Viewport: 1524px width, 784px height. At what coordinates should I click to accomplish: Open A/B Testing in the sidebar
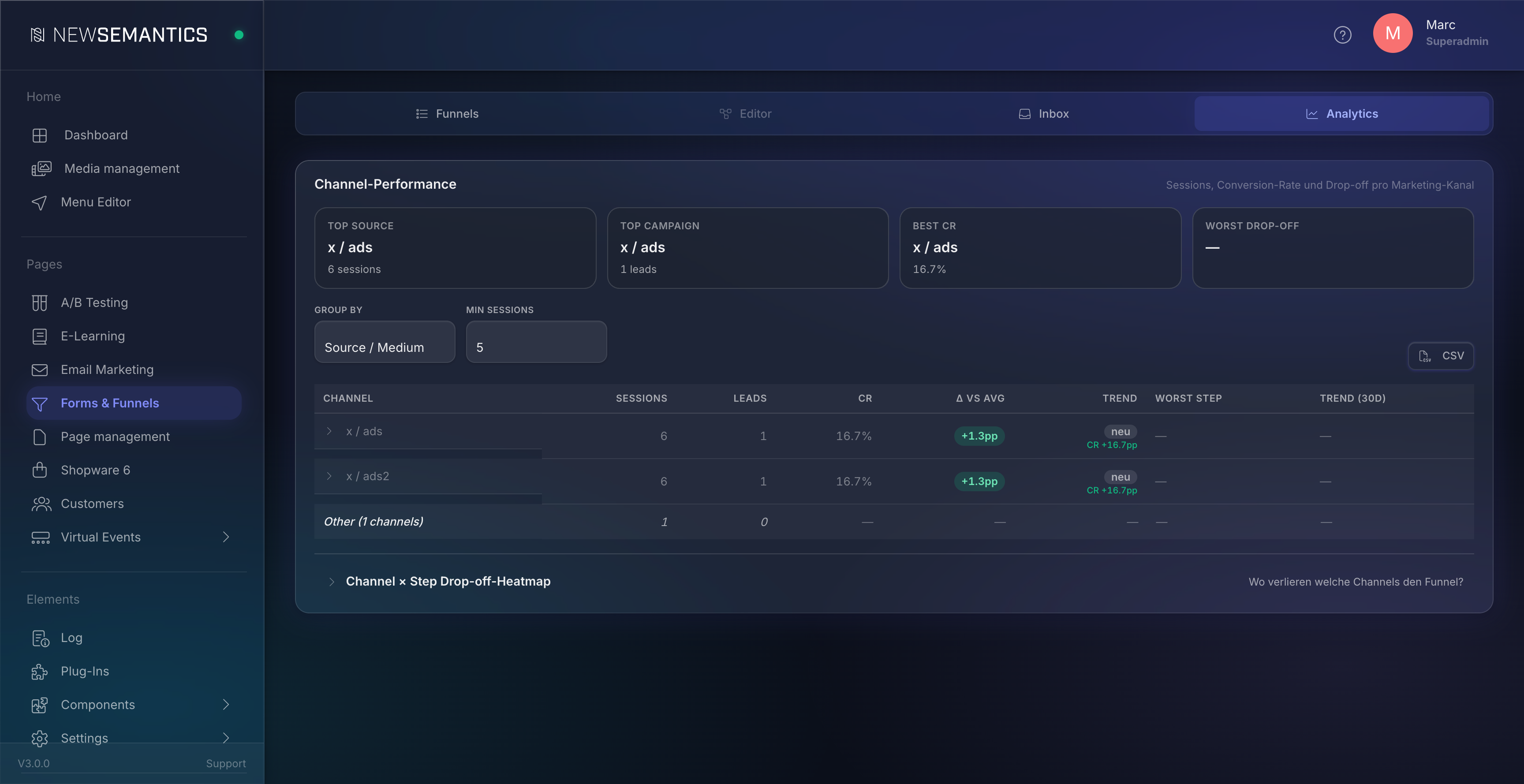coord(134,303)
